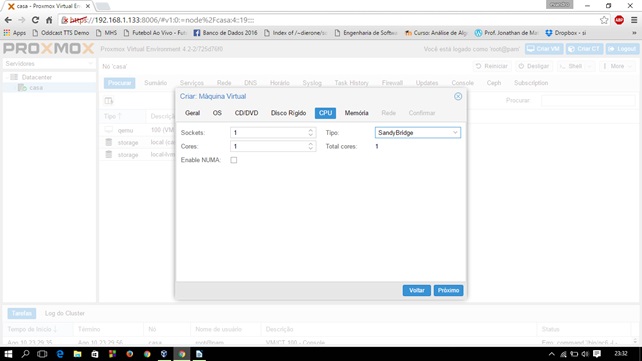Open the Oddcast TTS Demo bookmark

point(61,33)
